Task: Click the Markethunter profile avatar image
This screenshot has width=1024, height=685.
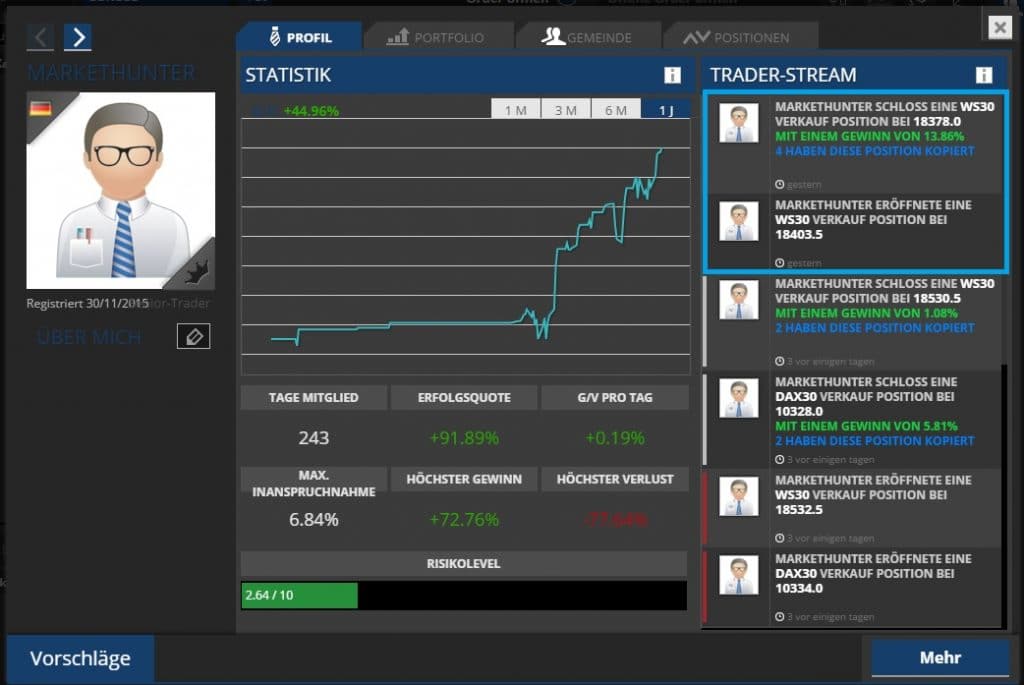Action: pyautogui.click(x=121, y=190)
